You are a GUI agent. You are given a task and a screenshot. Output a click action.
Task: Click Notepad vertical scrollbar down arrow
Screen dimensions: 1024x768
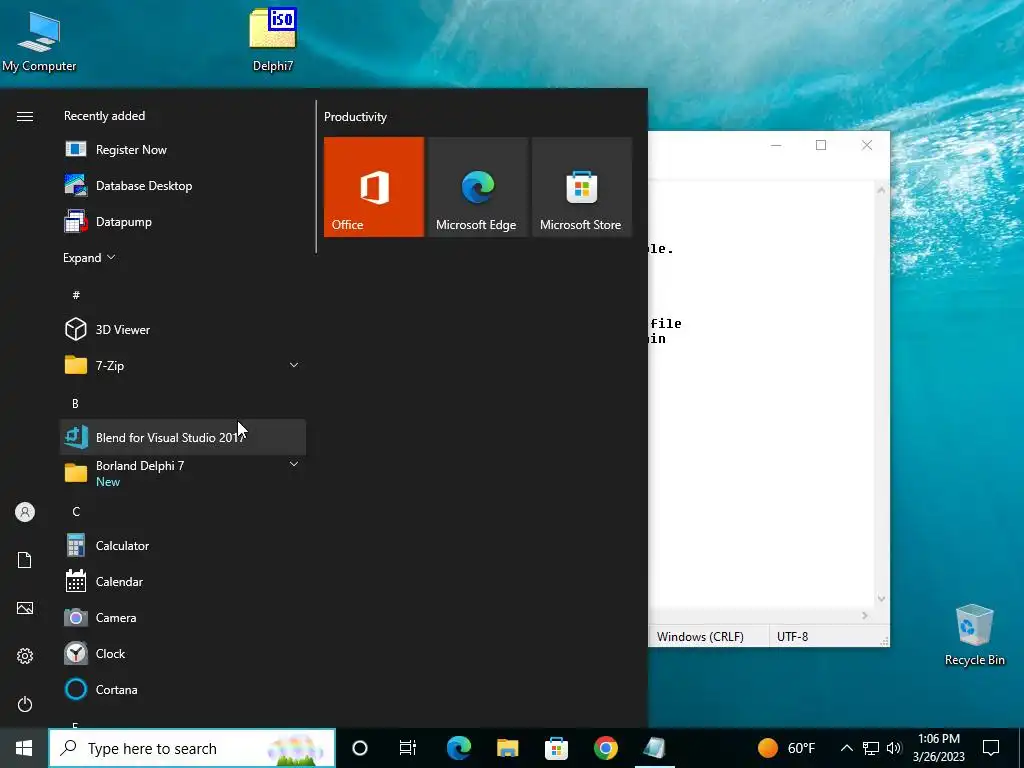point(882,599)
